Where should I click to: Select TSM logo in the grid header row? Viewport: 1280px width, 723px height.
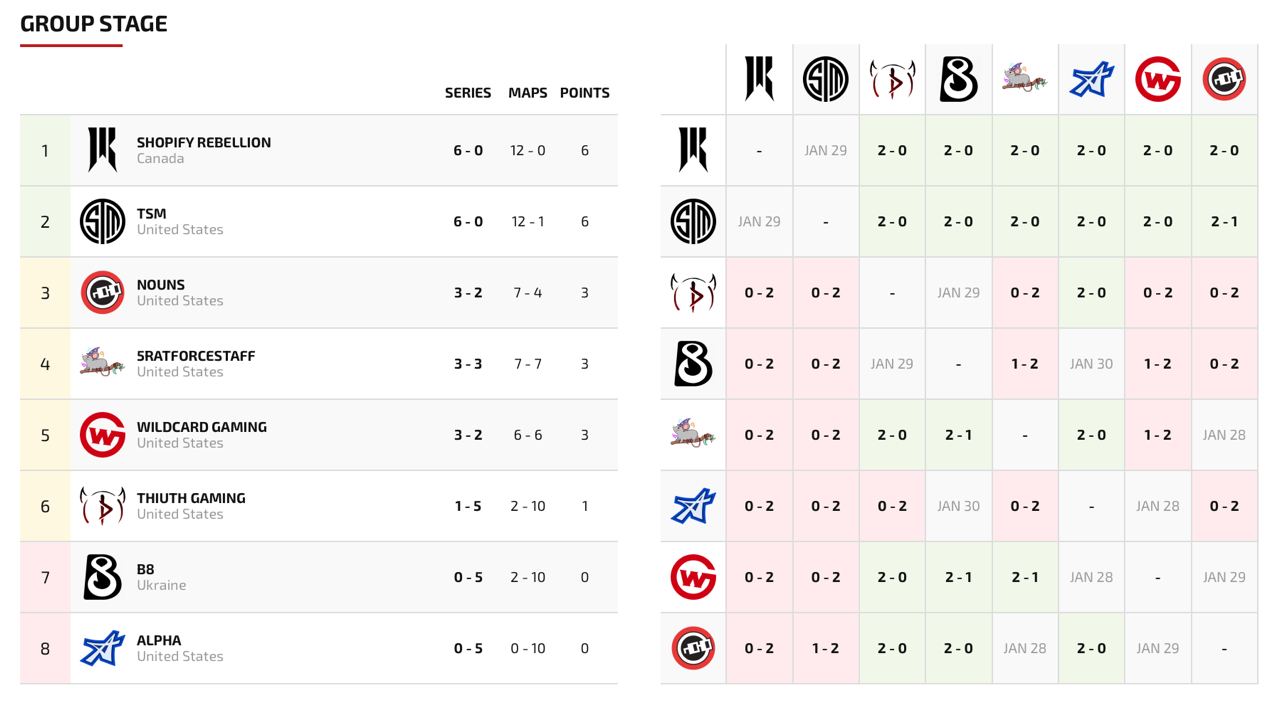click(x=825, y=79)
